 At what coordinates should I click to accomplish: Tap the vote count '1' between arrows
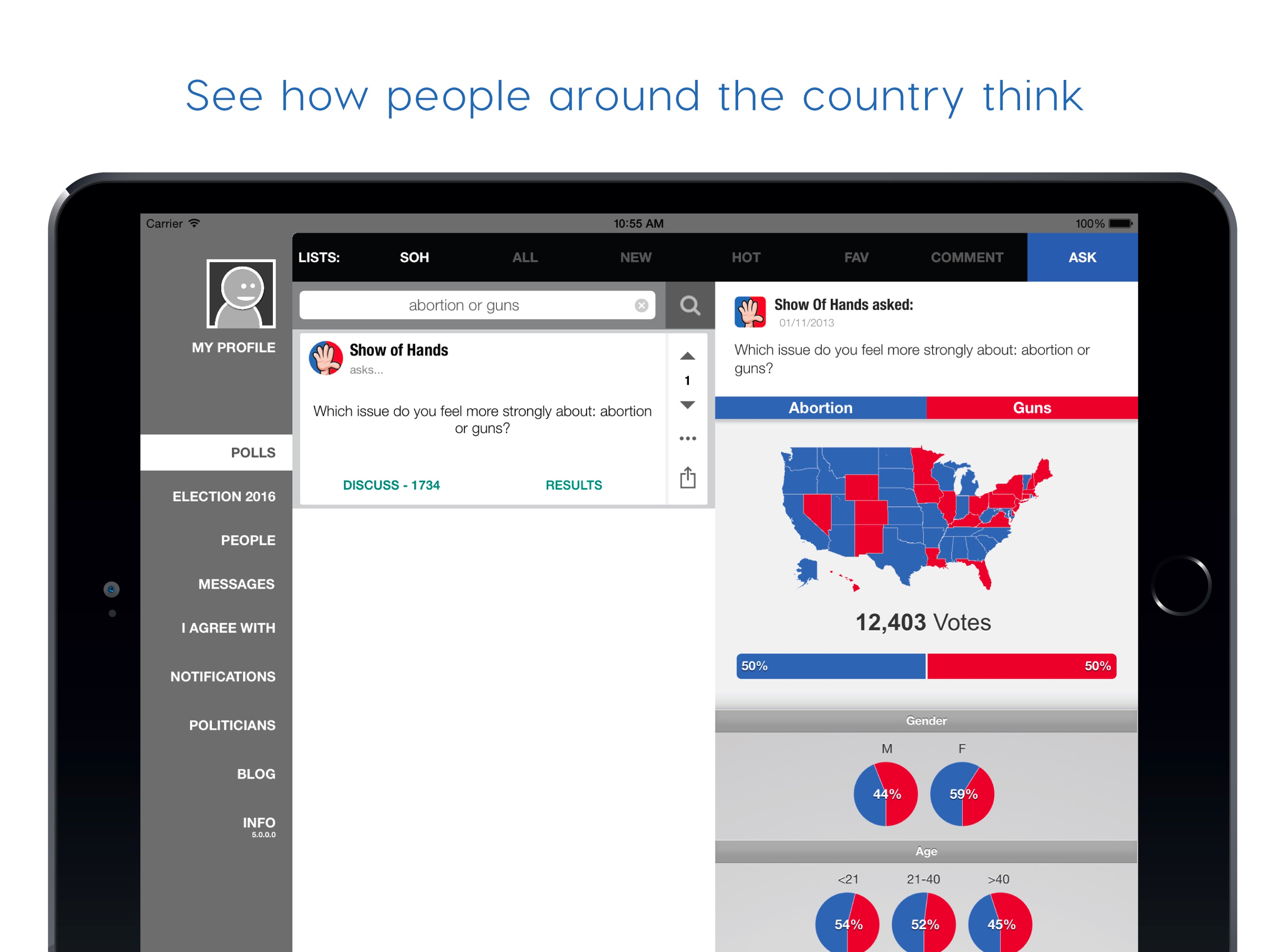coord(687,381)
